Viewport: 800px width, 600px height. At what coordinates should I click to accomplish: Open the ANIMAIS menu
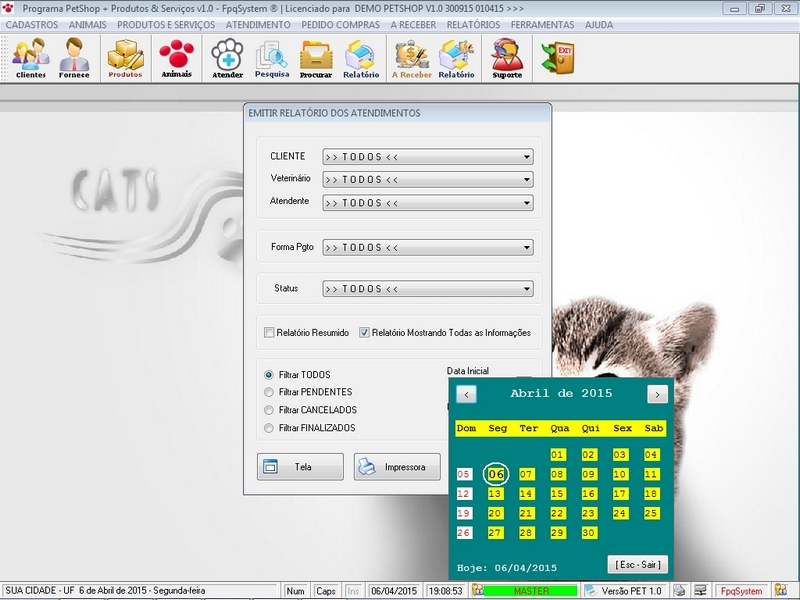[88, 25]
